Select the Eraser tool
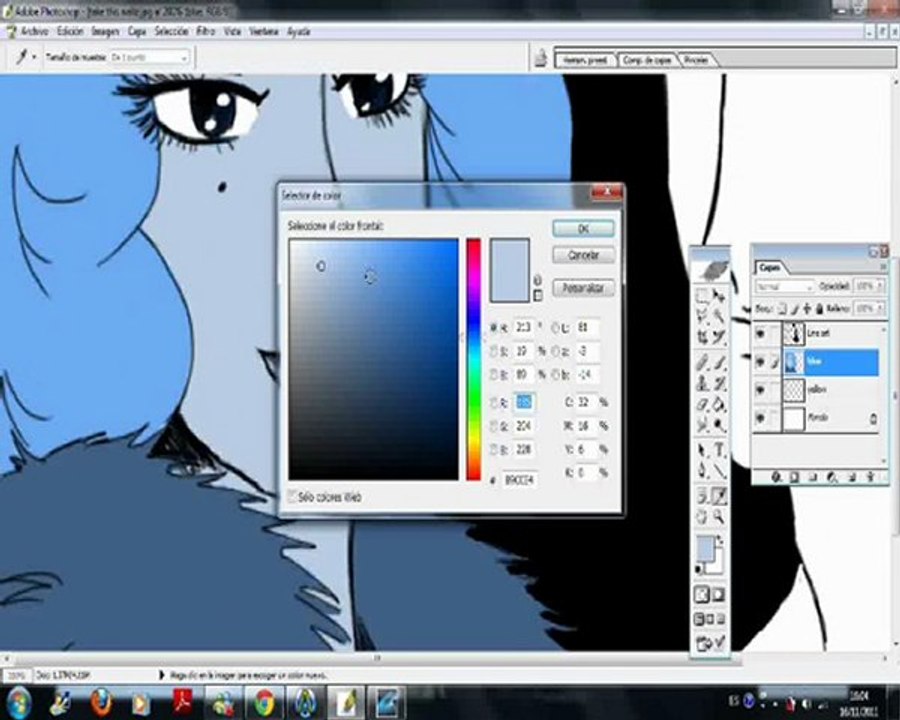The width and height of the screenshot is (900, 720). (702, 405)
